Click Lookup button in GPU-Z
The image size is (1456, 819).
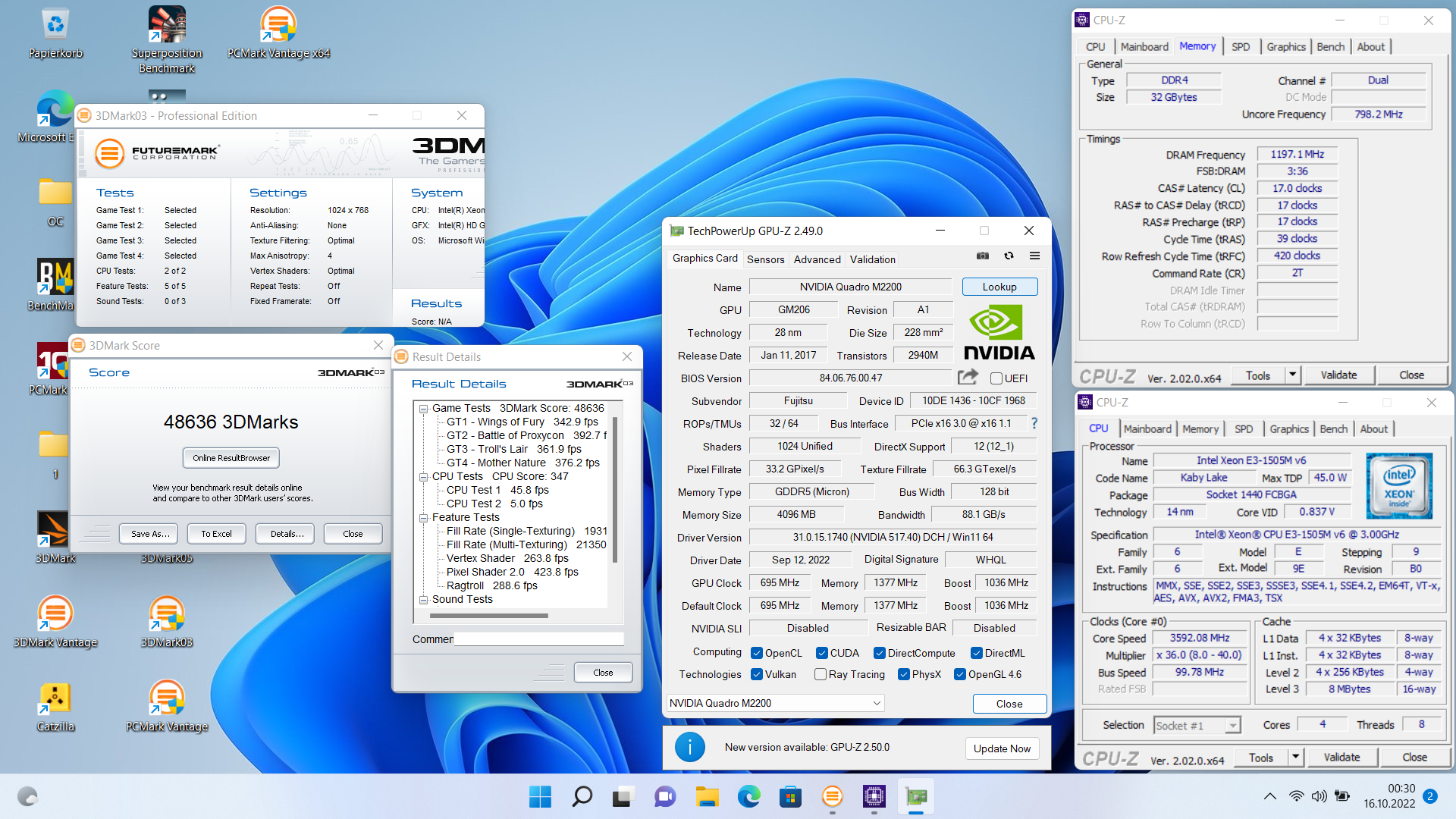(999, 287)
